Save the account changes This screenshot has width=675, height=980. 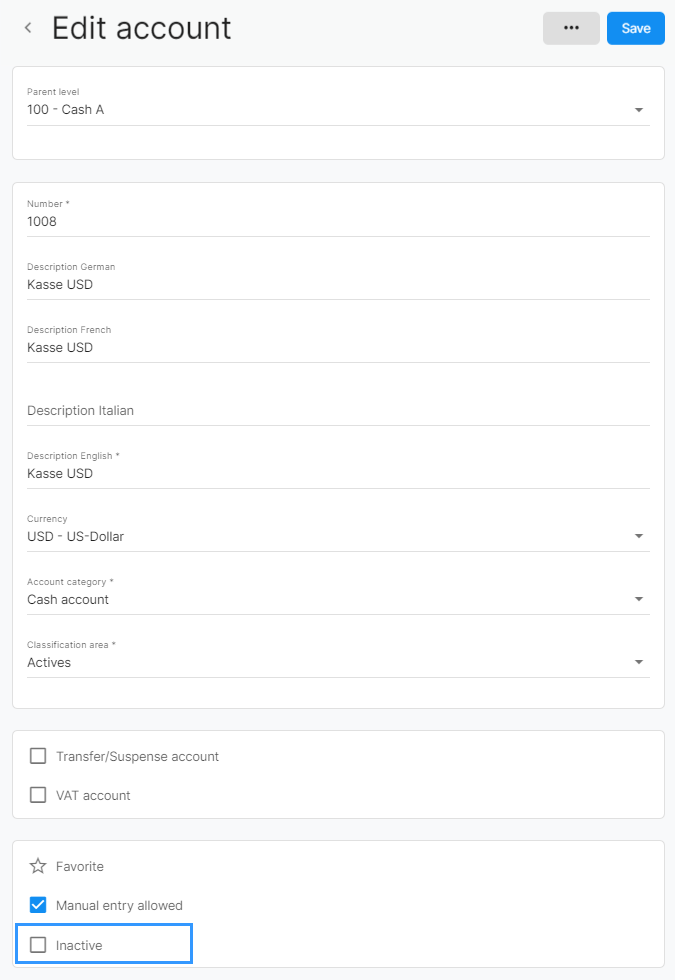coord(636,28)
